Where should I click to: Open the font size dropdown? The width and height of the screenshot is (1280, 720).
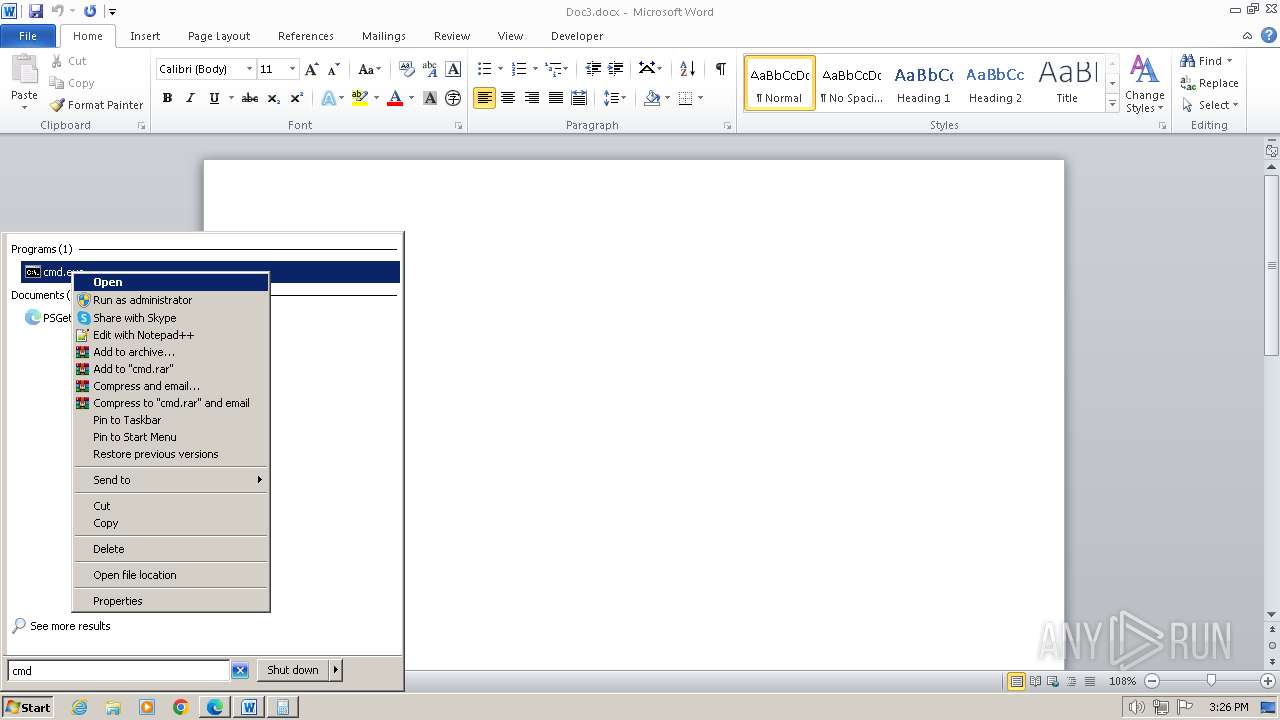tap(292, 69)
